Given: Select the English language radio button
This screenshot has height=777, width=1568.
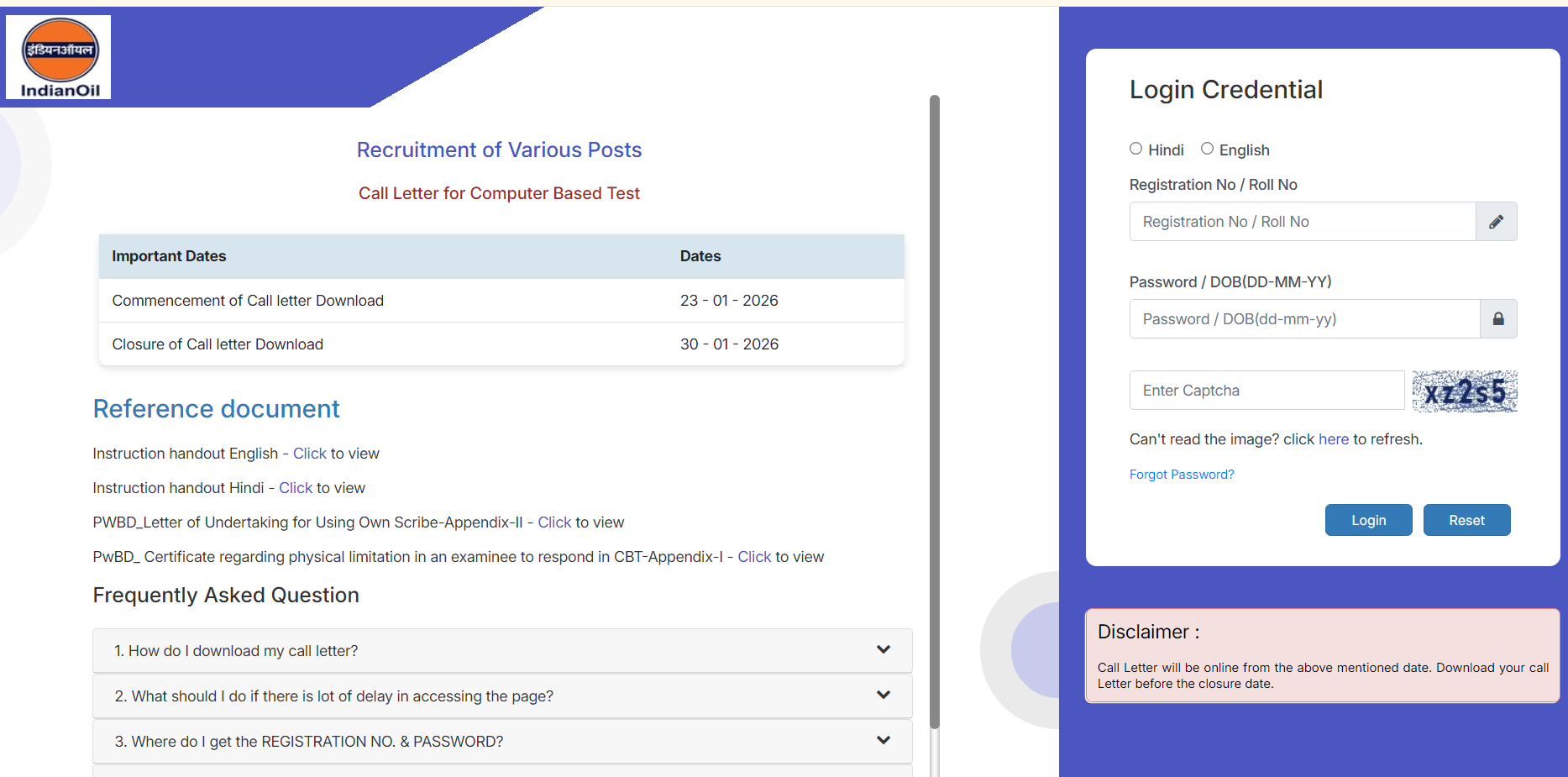Looking at the screenshot, I should coord(1207,149).
